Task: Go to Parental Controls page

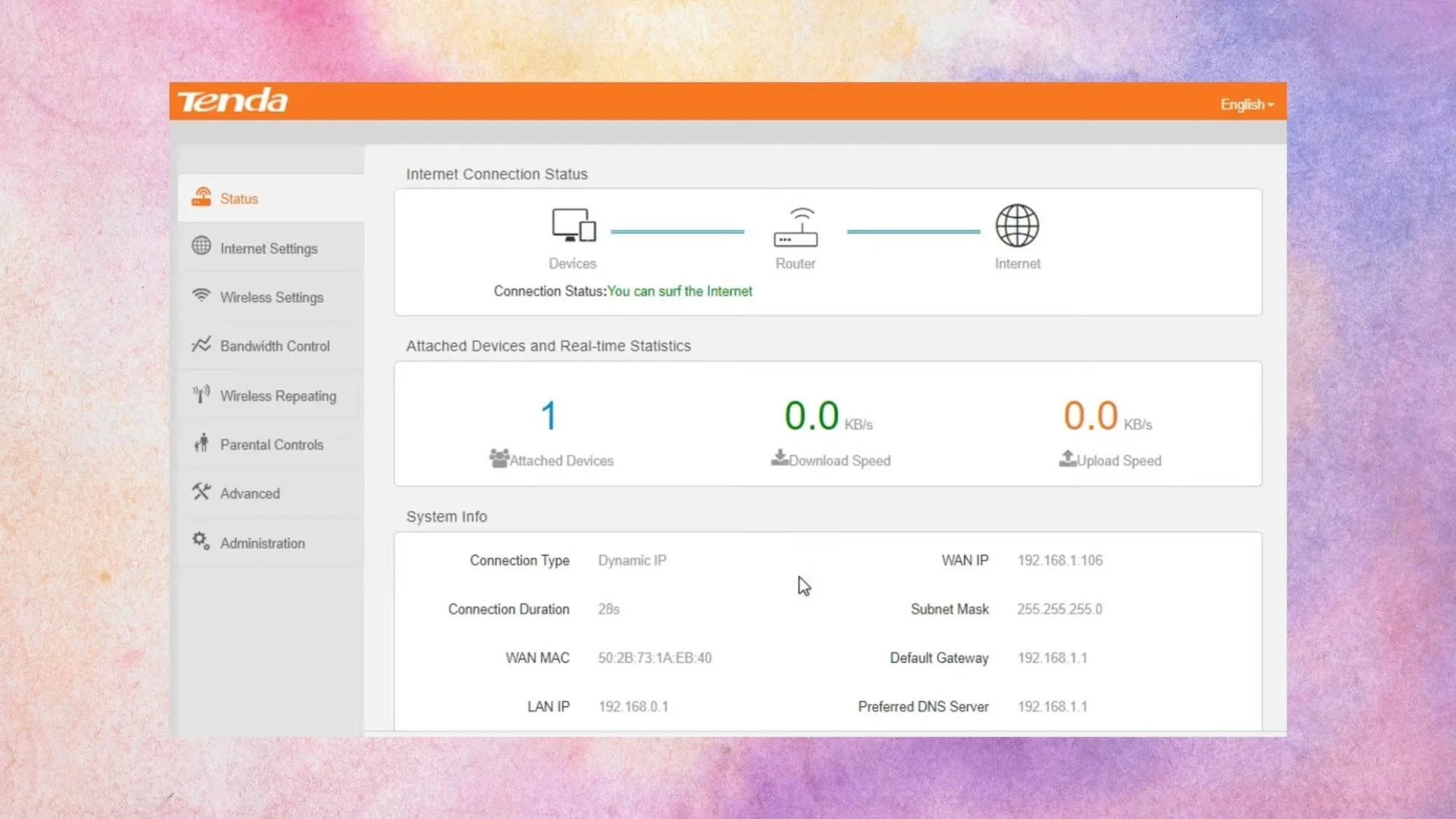Action: [x=272, y=445]
